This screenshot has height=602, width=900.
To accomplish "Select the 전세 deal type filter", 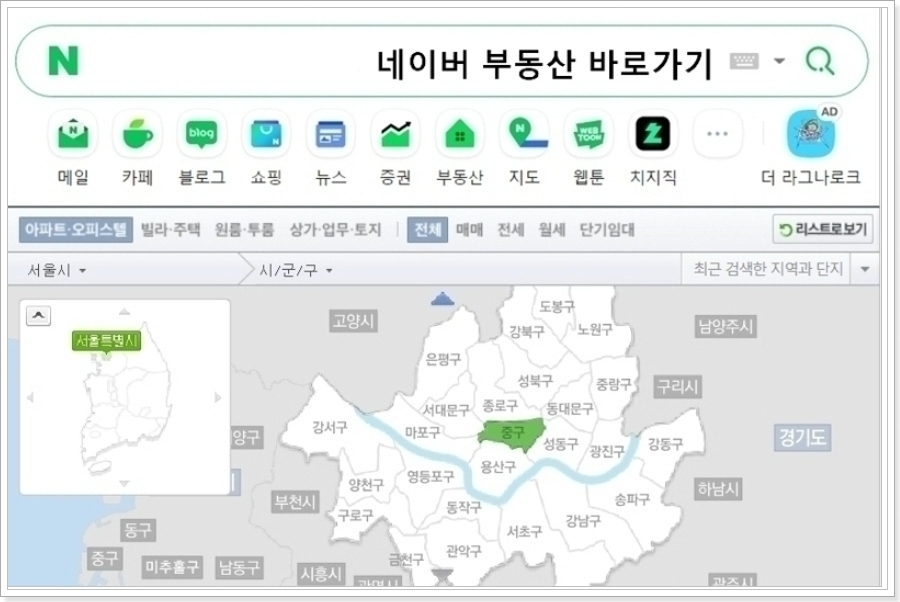I will tap(511, 230).
